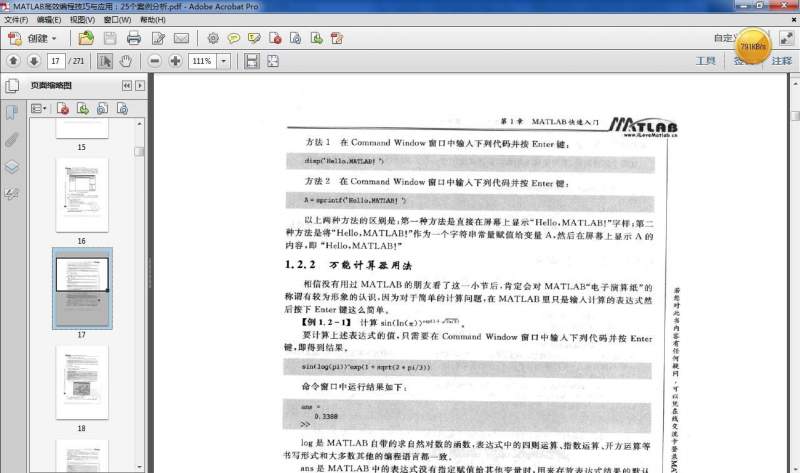
Task: Click the total page count 271
Action: click(78, 61)
